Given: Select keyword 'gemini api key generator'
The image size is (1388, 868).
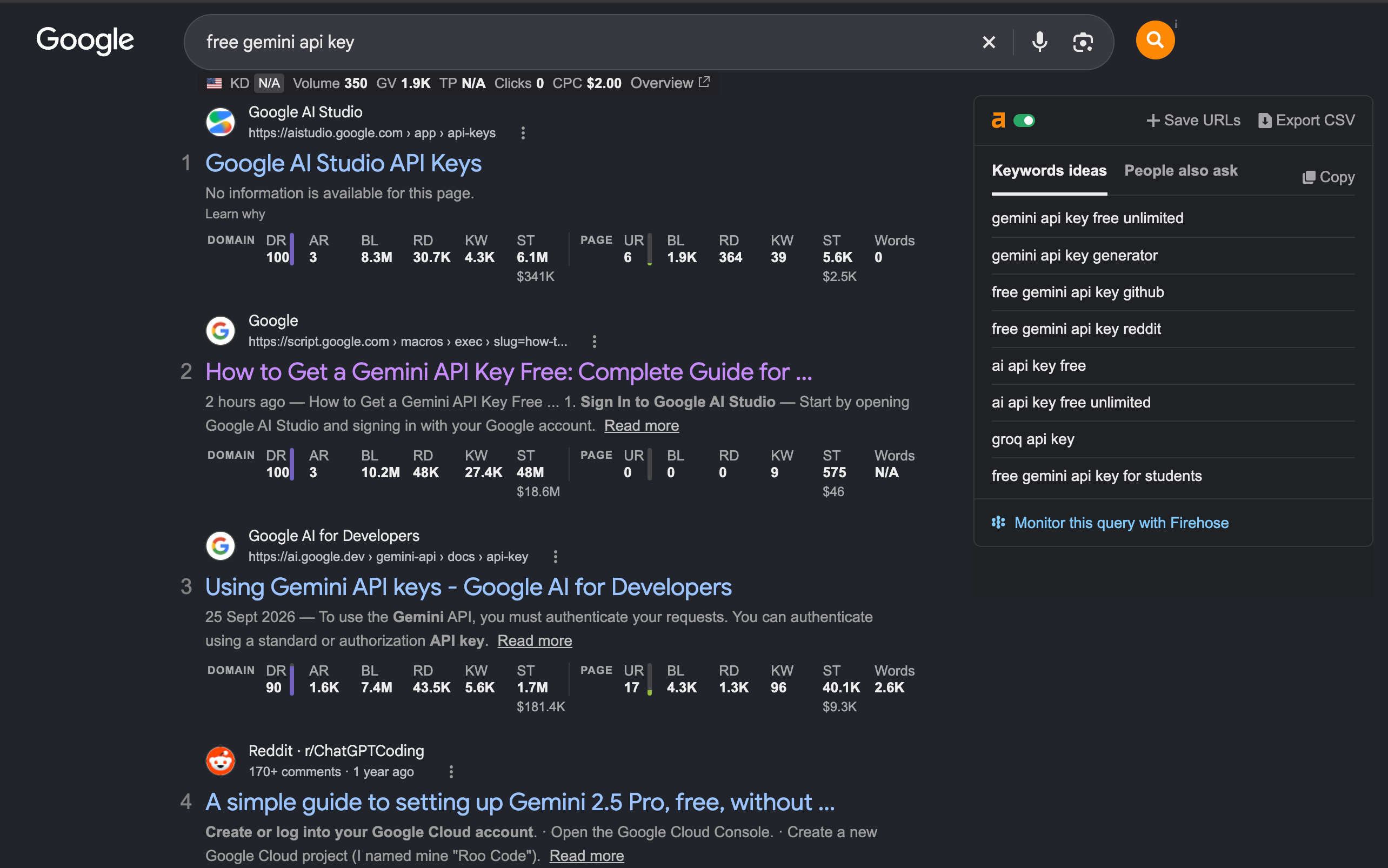Looking at the screenshot, I should tap(1075, 256).
